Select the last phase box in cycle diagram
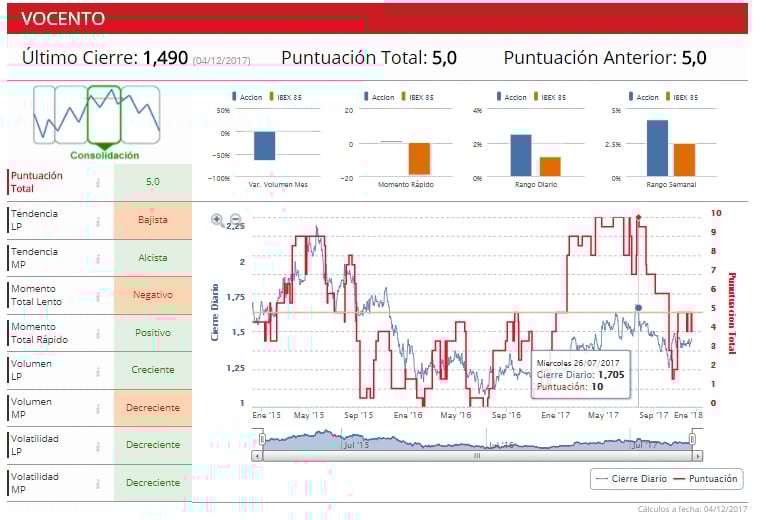 [x=141, y=114]
